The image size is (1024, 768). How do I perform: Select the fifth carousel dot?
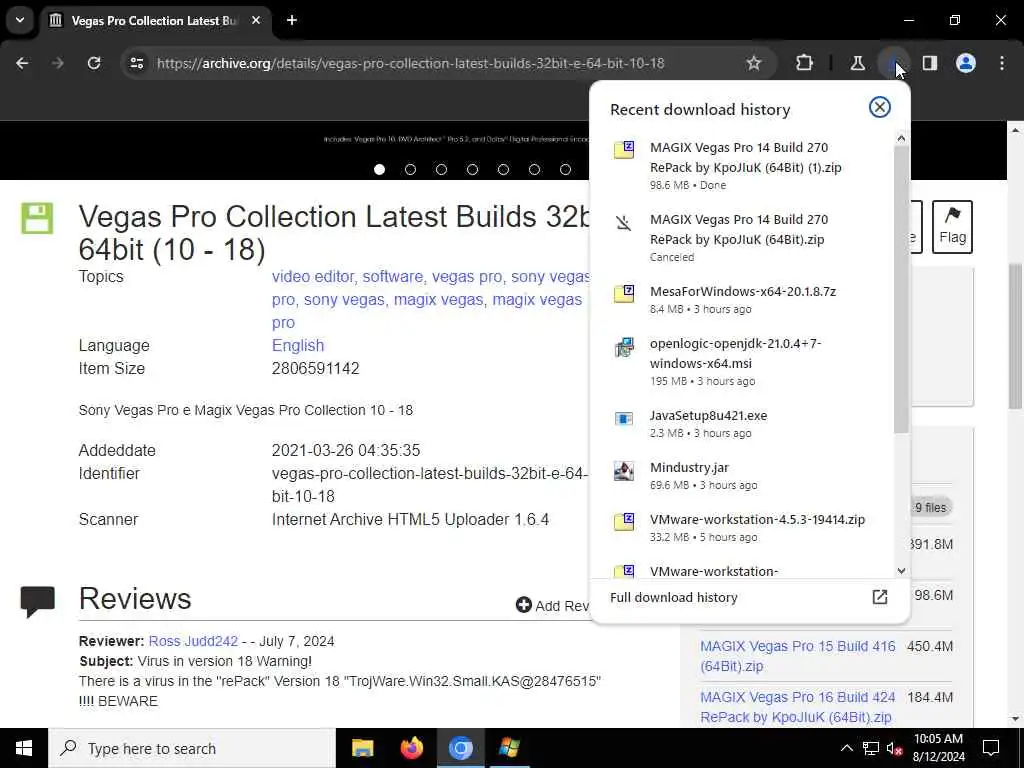point(504,170)
